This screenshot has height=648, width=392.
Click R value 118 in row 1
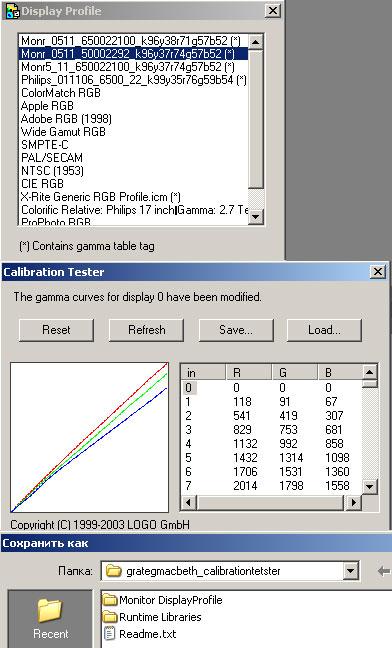pos(242,402)
